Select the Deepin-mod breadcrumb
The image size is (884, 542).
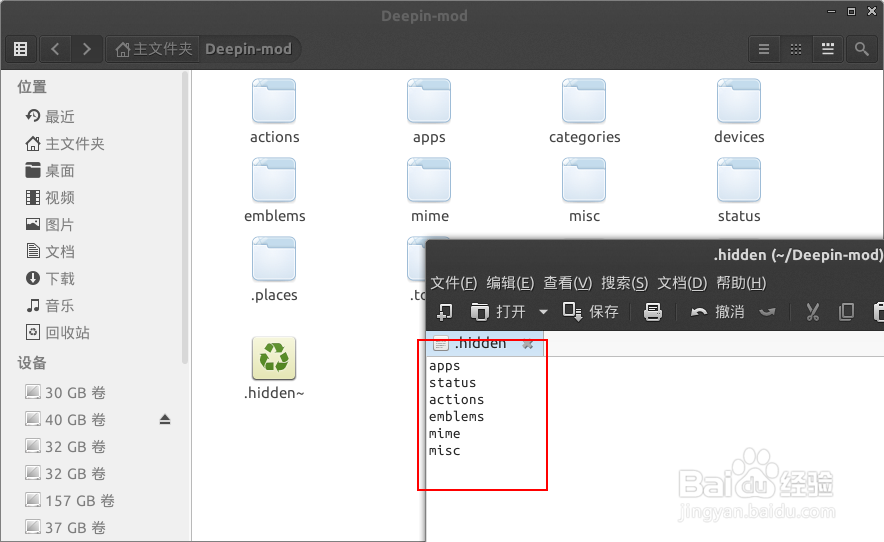249,49
